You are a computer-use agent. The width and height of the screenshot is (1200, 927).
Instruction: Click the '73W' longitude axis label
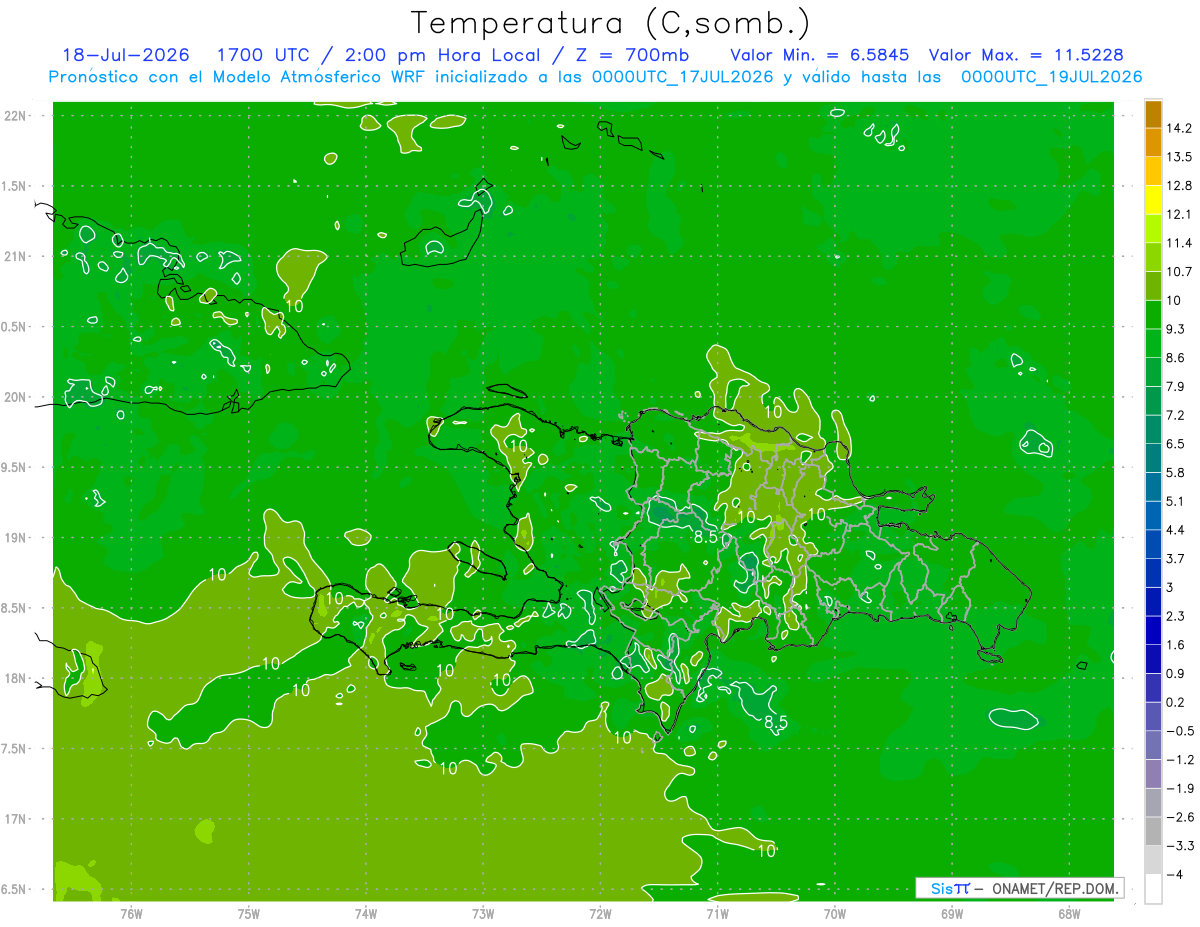tap(483, 914)
